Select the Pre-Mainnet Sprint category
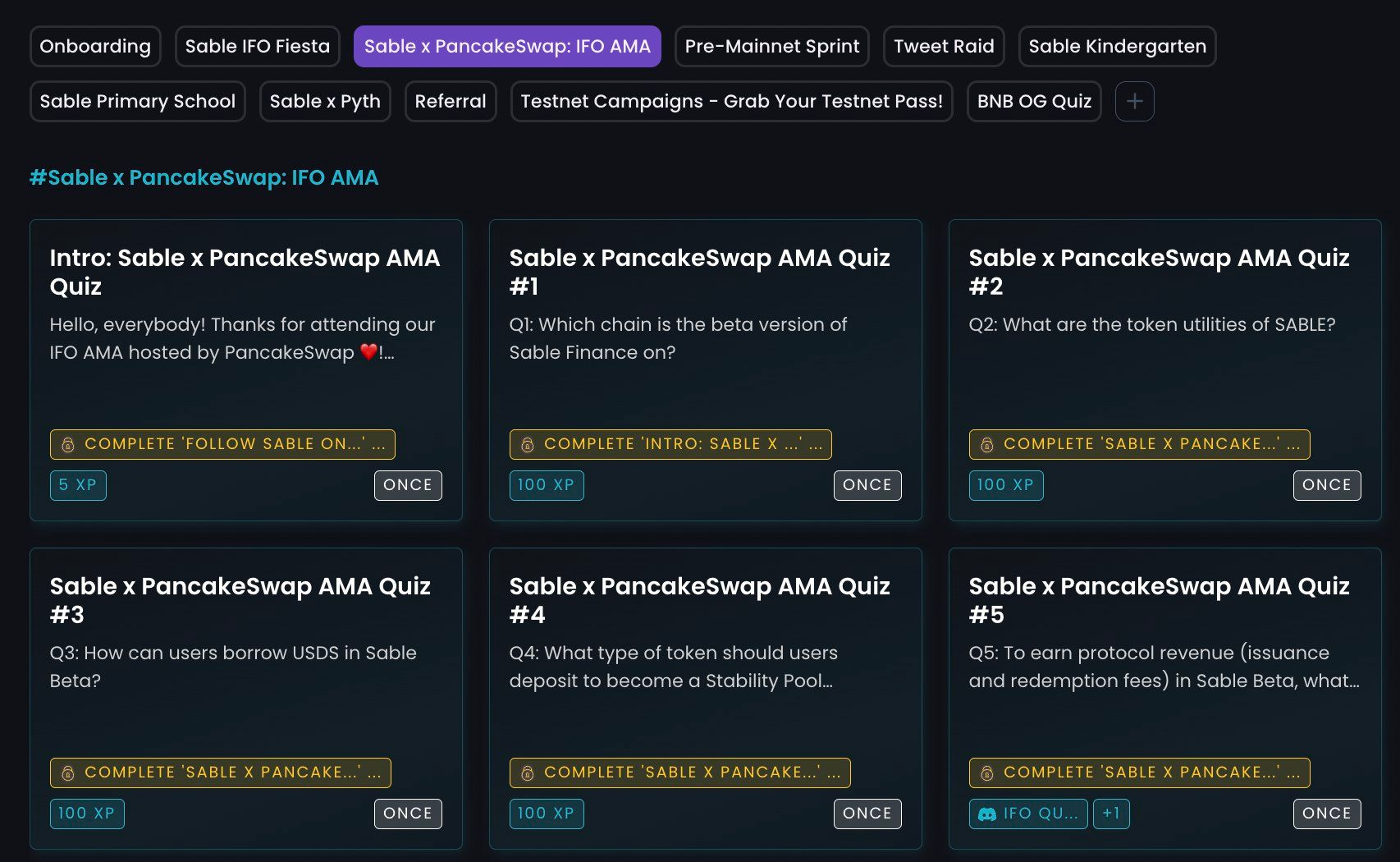The width and height of the screenshot is (1400, 862). coord(771,47)
